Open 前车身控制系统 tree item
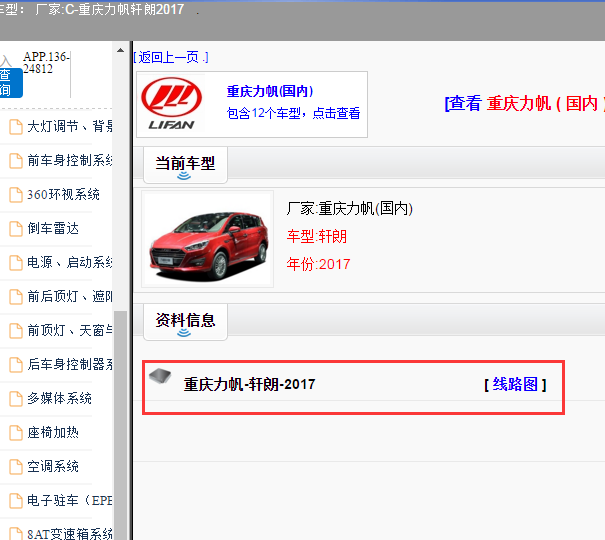This screenshot has height=540, width=605. pos(70,160)
